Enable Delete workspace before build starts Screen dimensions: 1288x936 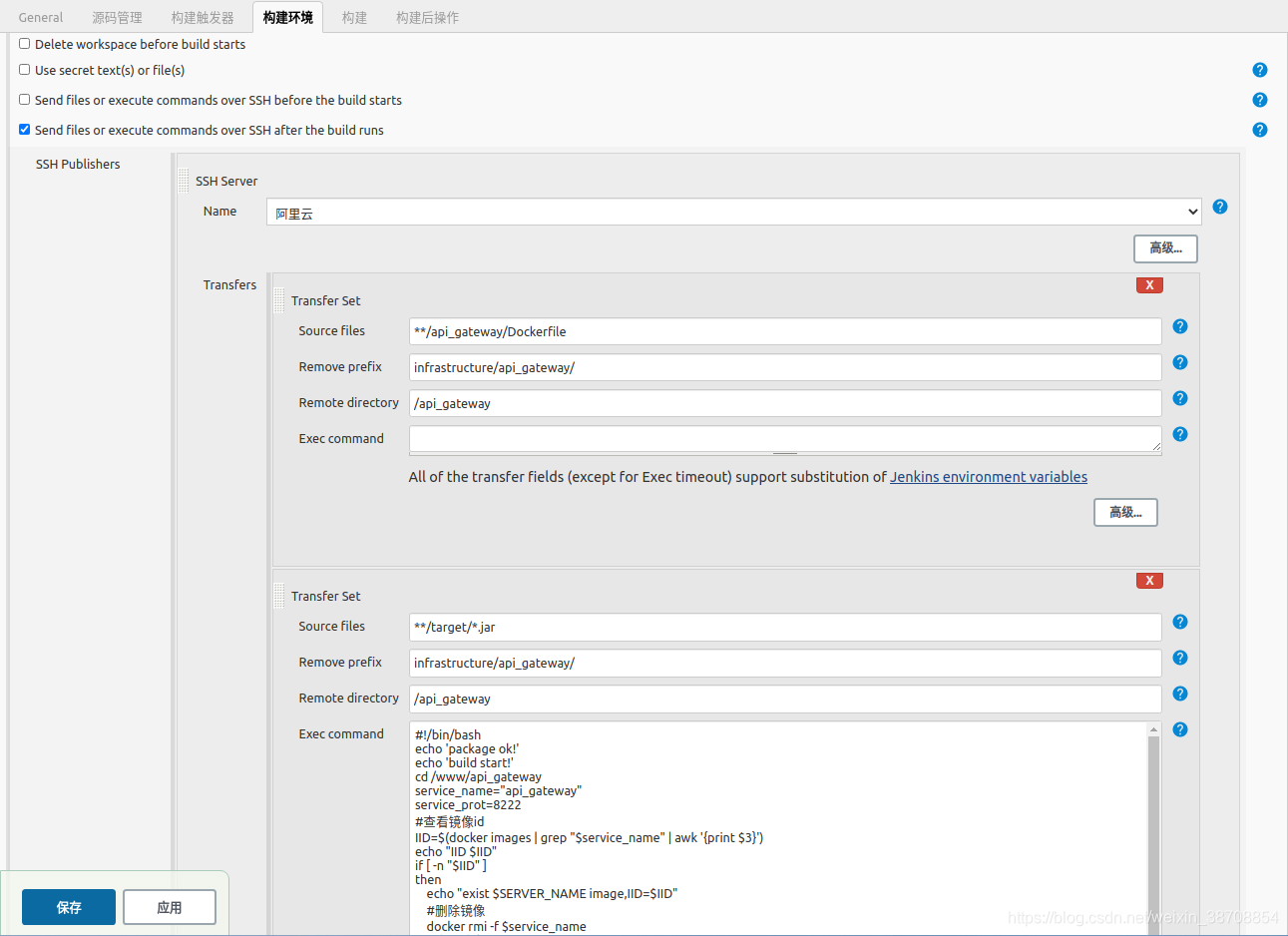(x=25, y=44)
